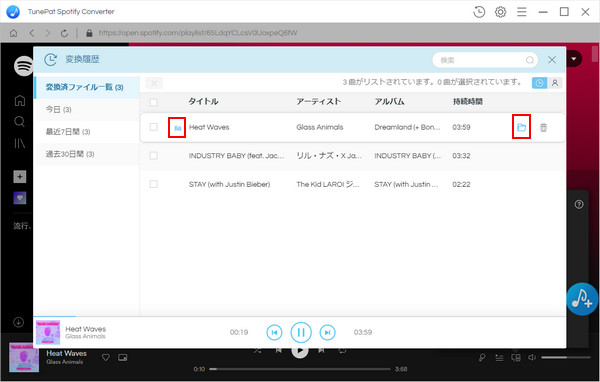Select the 今日 (3) filter
Viewport: 600px width, 382px height.
tap(86, 109)
